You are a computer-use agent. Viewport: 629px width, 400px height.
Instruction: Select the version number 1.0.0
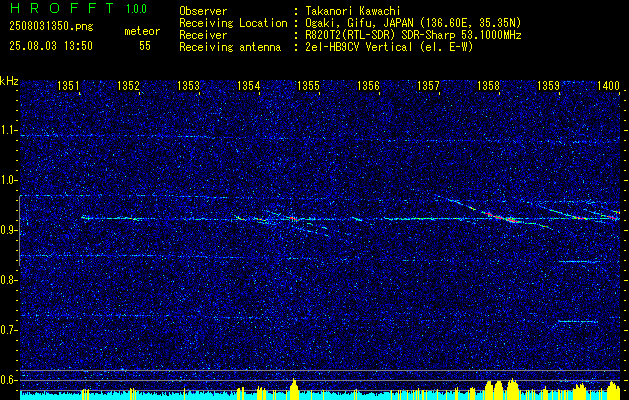pos(136,9)
